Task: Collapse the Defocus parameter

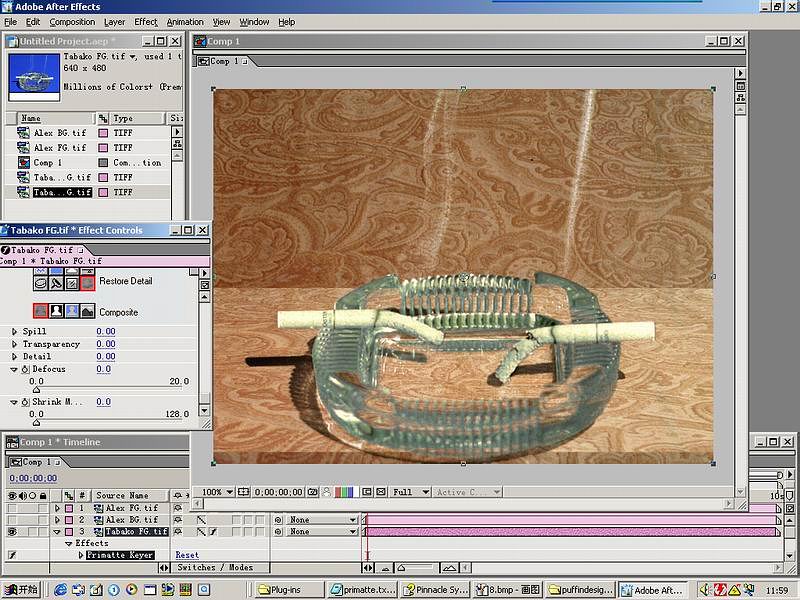Action: pos(14,369)
